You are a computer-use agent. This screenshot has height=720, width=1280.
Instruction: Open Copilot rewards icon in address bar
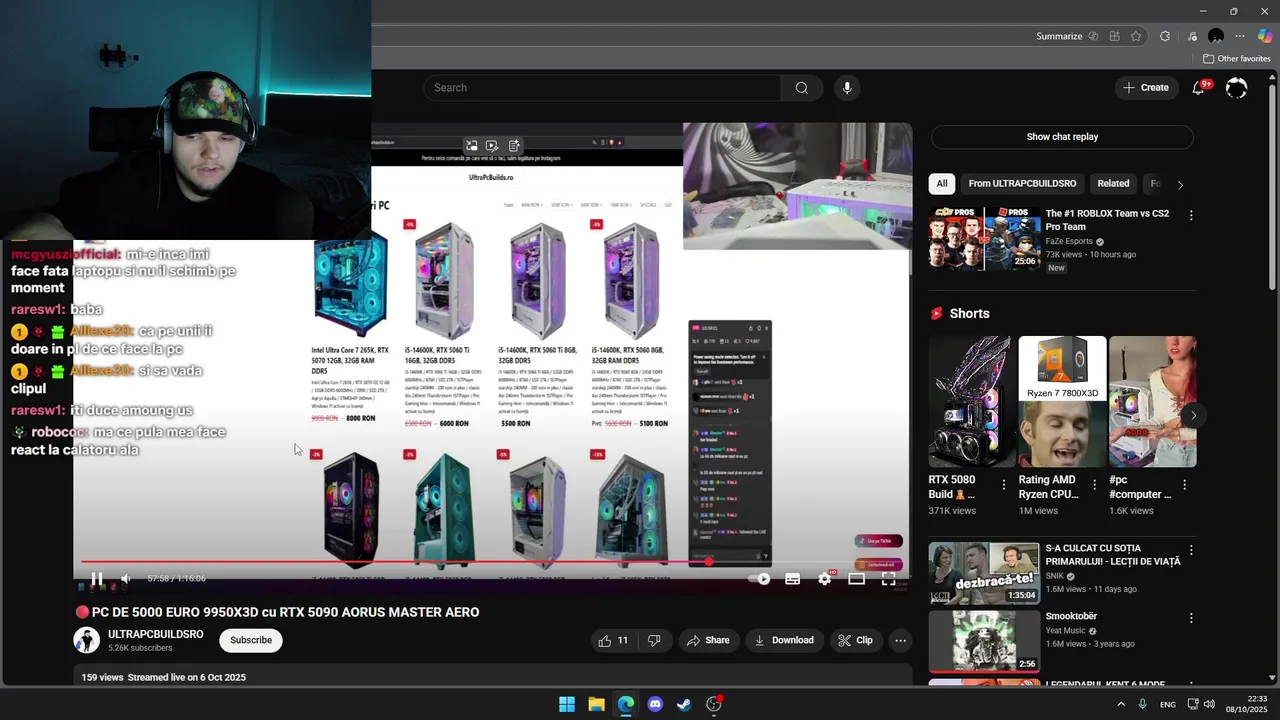click(1093, 36)
